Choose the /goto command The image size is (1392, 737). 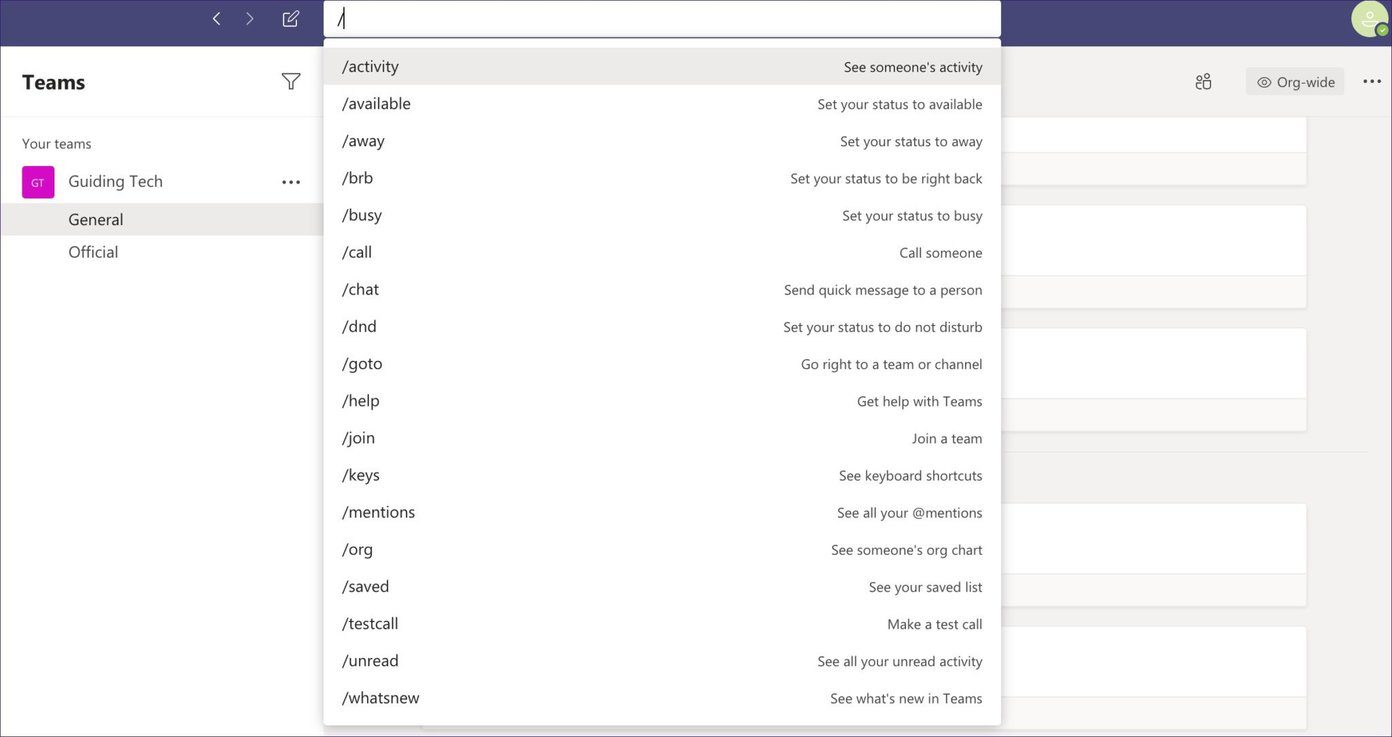[x=662, y=364]
